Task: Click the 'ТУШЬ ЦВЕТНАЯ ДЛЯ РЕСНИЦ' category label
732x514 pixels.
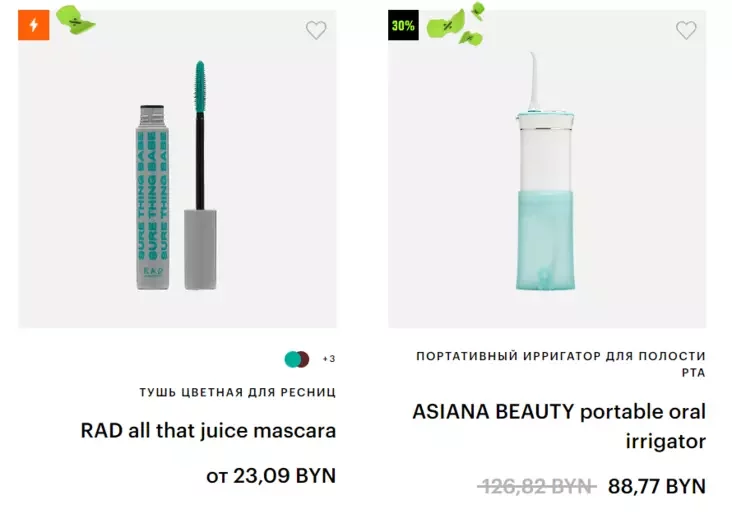Action: click(237, 392)
